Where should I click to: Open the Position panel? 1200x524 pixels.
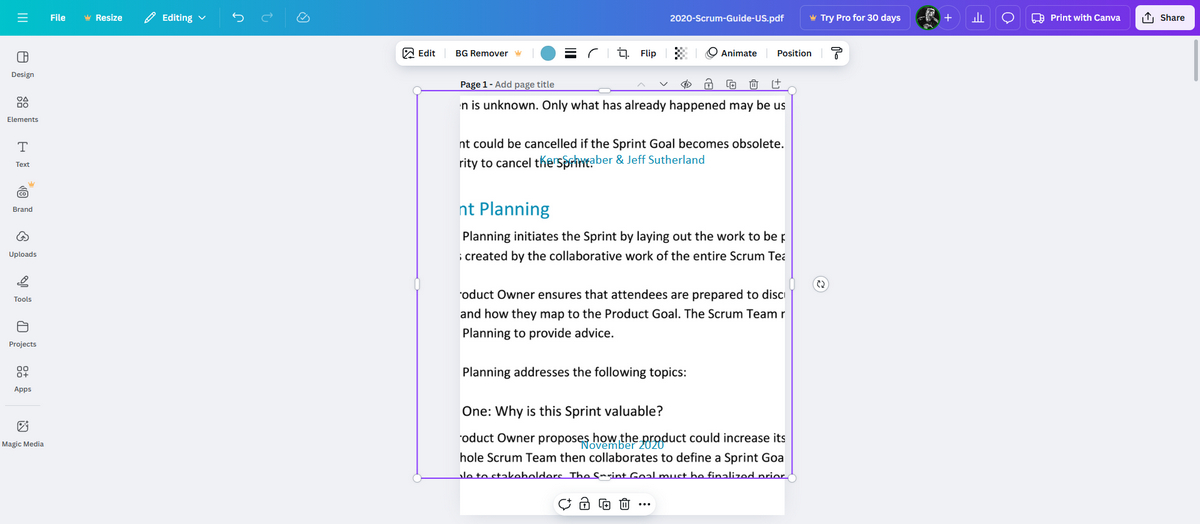[794, 53]
